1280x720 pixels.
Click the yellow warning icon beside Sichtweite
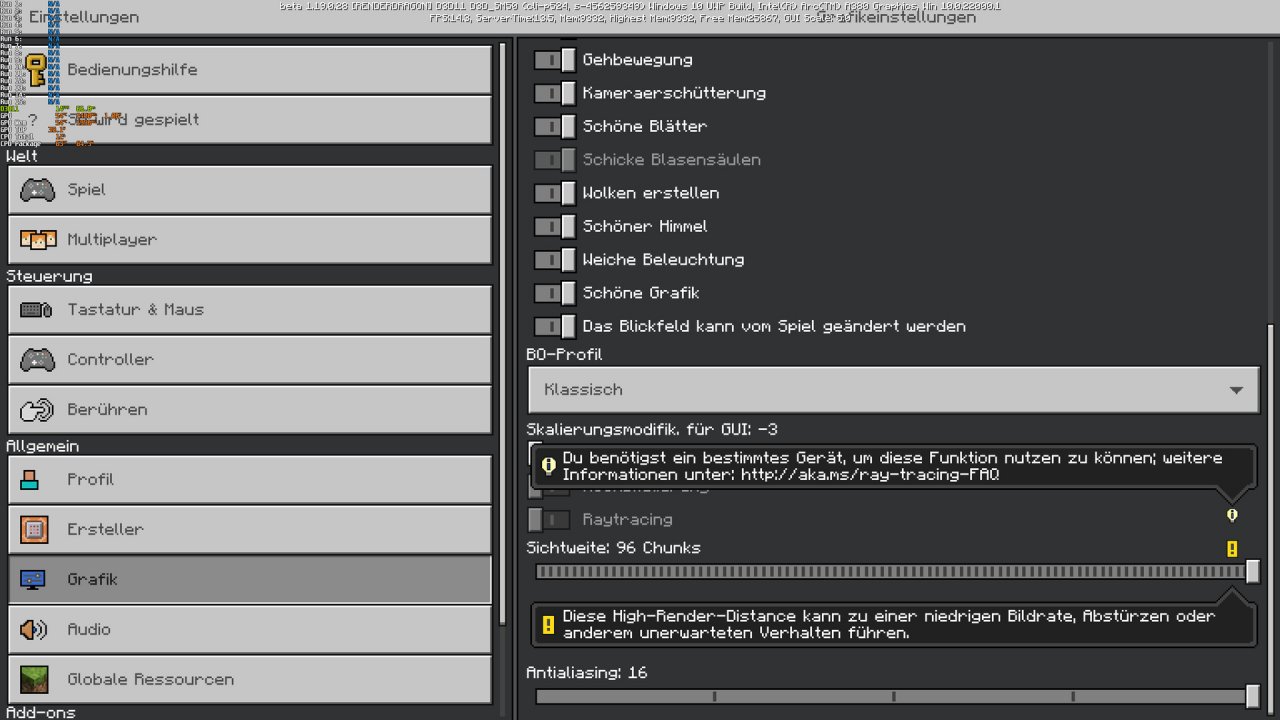[x=1232, y=549]
